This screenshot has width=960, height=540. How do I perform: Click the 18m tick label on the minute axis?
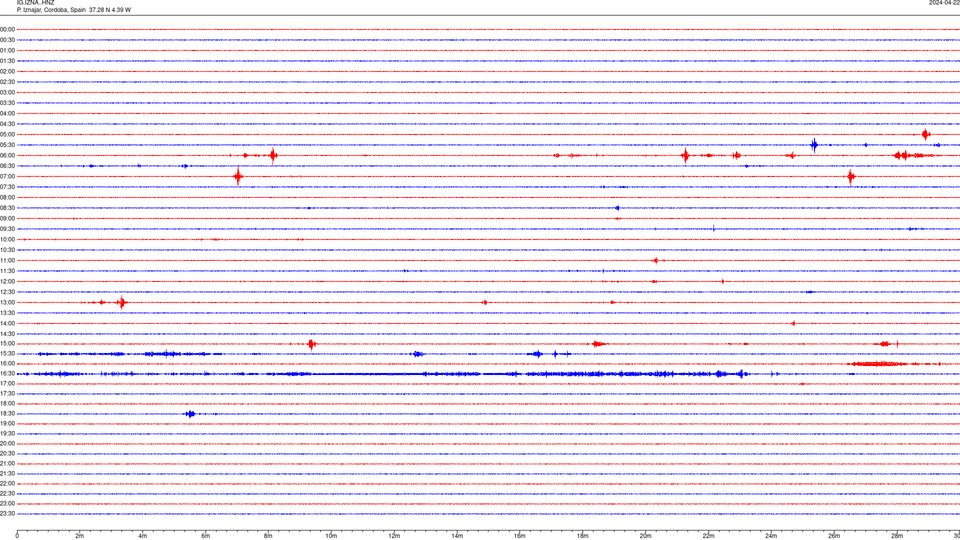pyautogui.click(x=583, y=536)
